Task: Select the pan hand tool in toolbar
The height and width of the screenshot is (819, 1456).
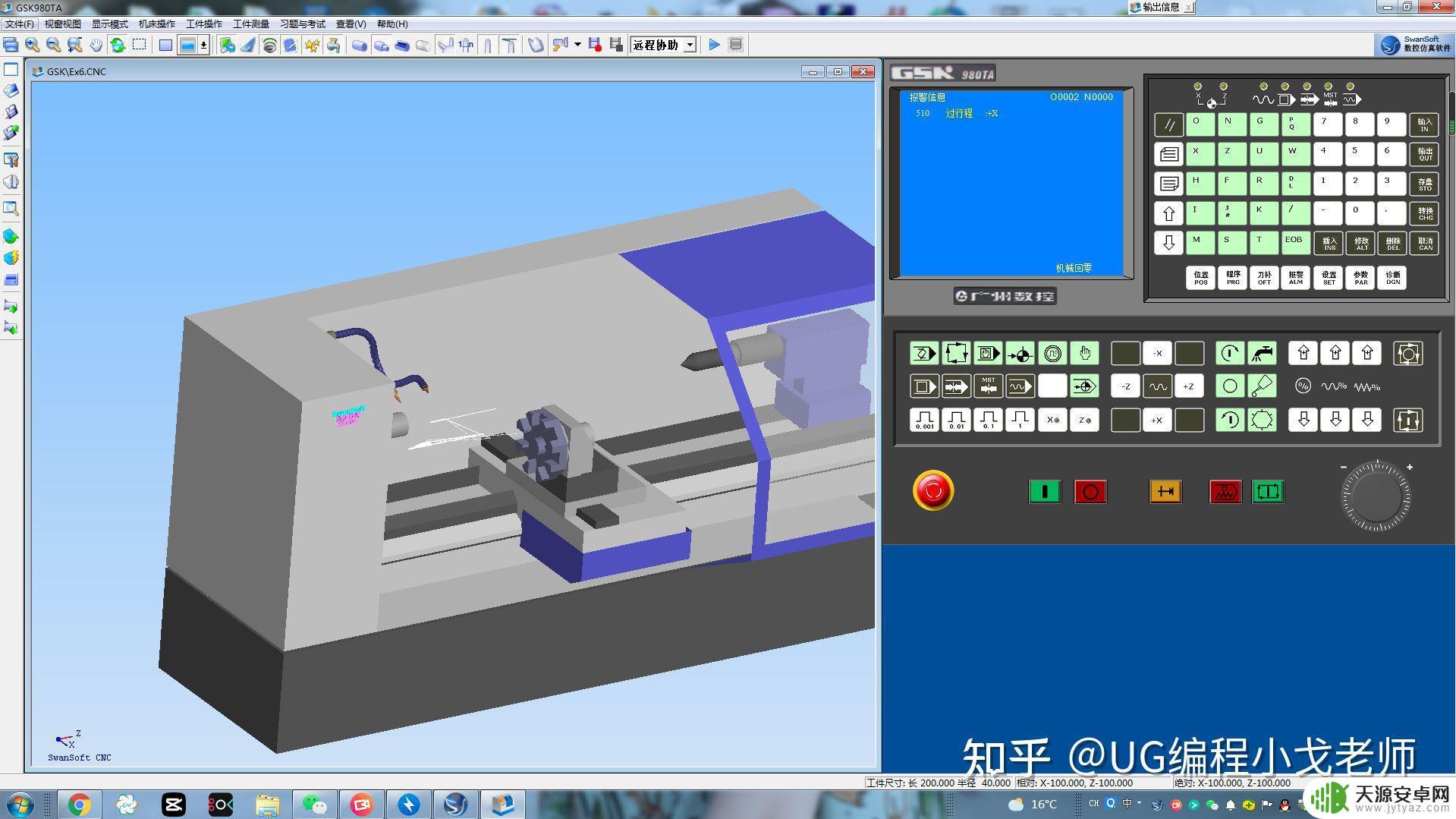Action: click(x=96, y=45)
